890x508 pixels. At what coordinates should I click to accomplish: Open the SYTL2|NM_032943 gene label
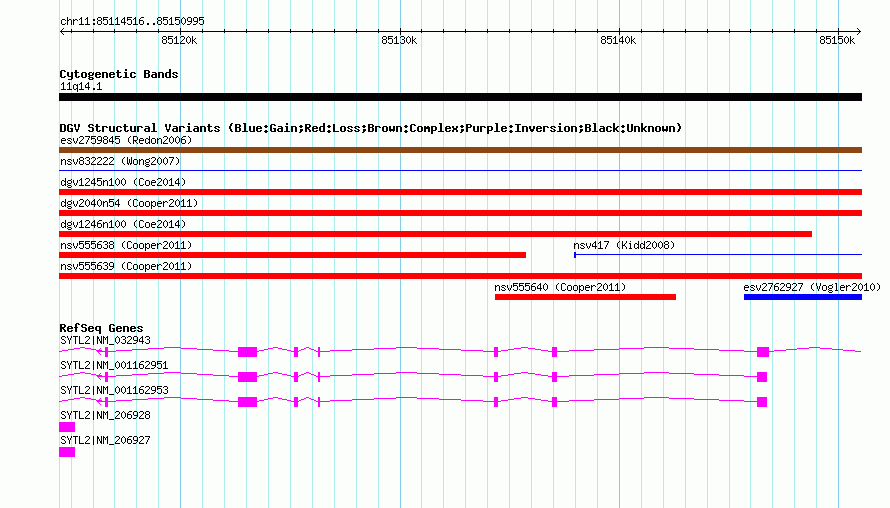coord(106,341)
